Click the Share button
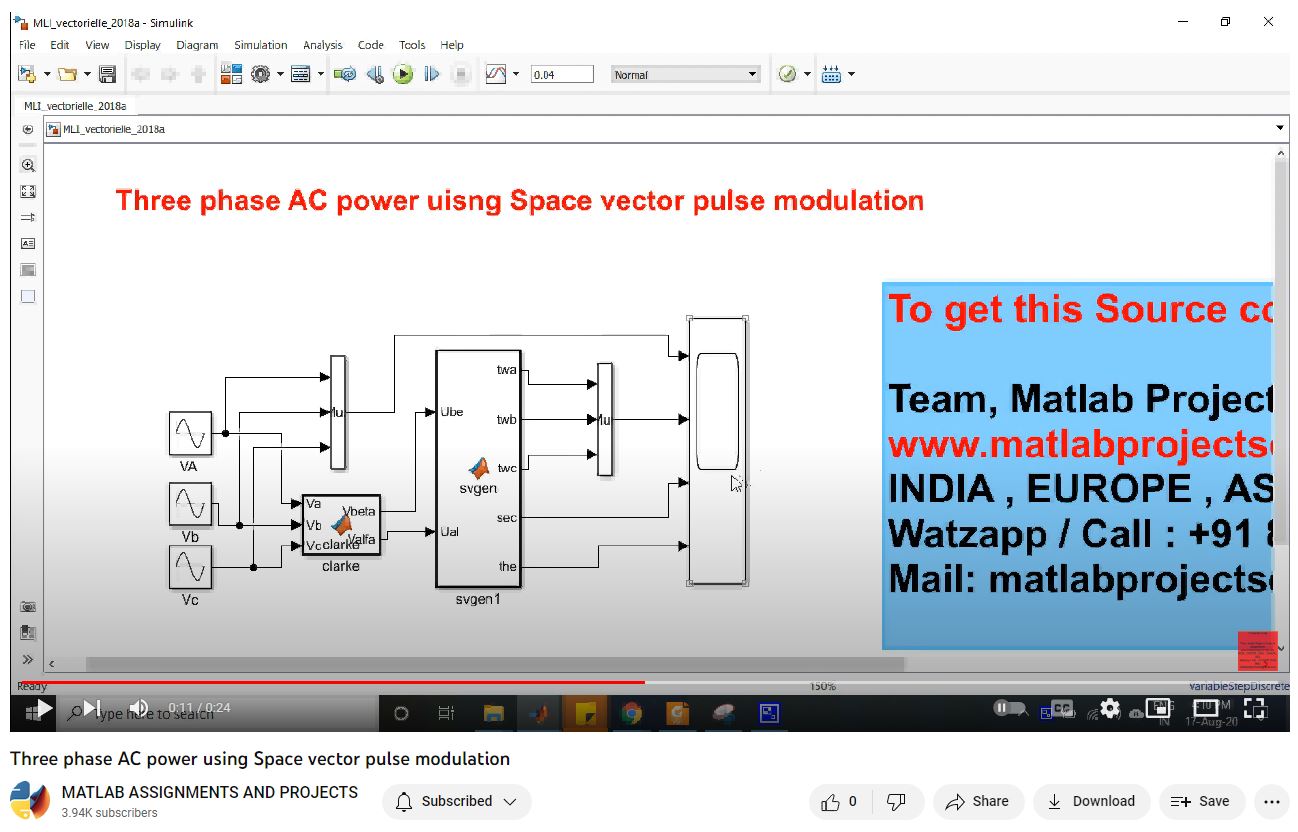 tap(978, 801)
